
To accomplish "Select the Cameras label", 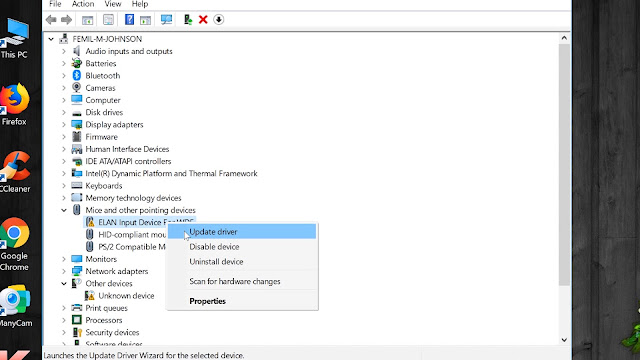I will click(x=100, y=88).
